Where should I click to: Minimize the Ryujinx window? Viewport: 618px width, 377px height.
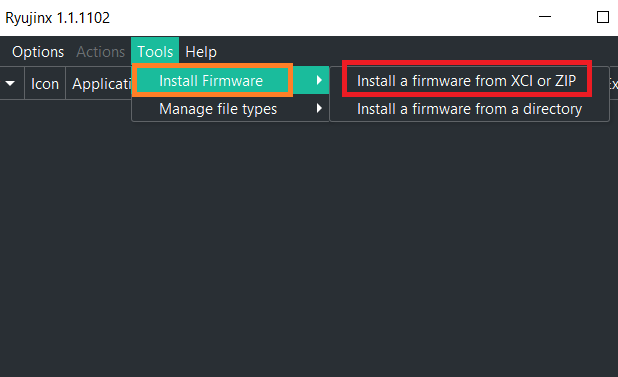click(x=545, y=17)
